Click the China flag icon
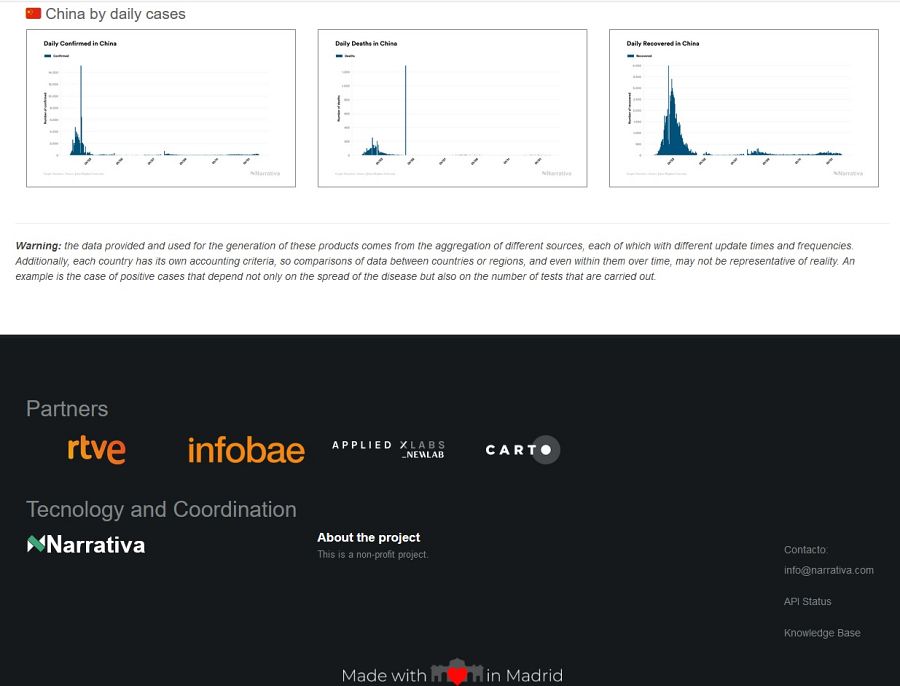This screenshot has width=900, height=686. (31, 14)
